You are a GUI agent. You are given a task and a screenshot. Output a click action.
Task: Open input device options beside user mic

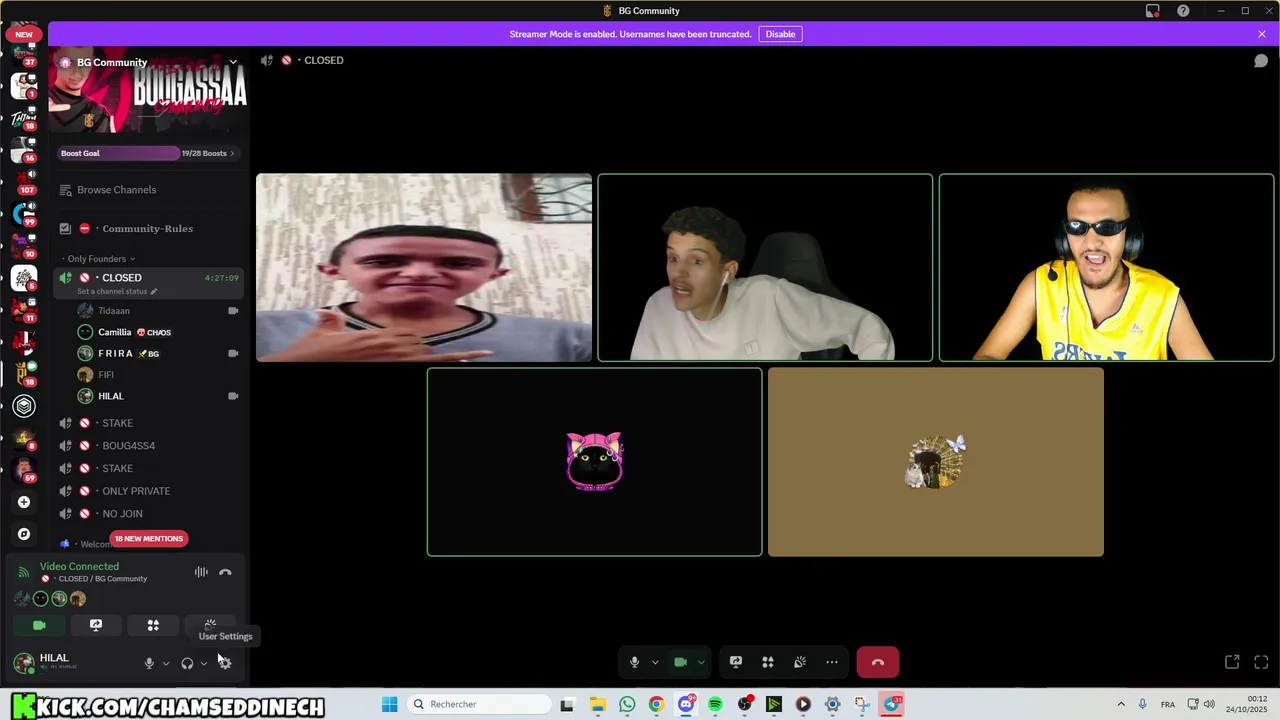[x=166, y=663]
